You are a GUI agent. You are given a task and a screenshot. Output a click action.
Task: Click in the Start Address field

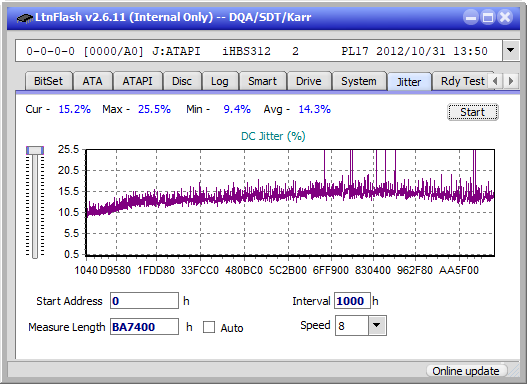click(x=145, y=301)
